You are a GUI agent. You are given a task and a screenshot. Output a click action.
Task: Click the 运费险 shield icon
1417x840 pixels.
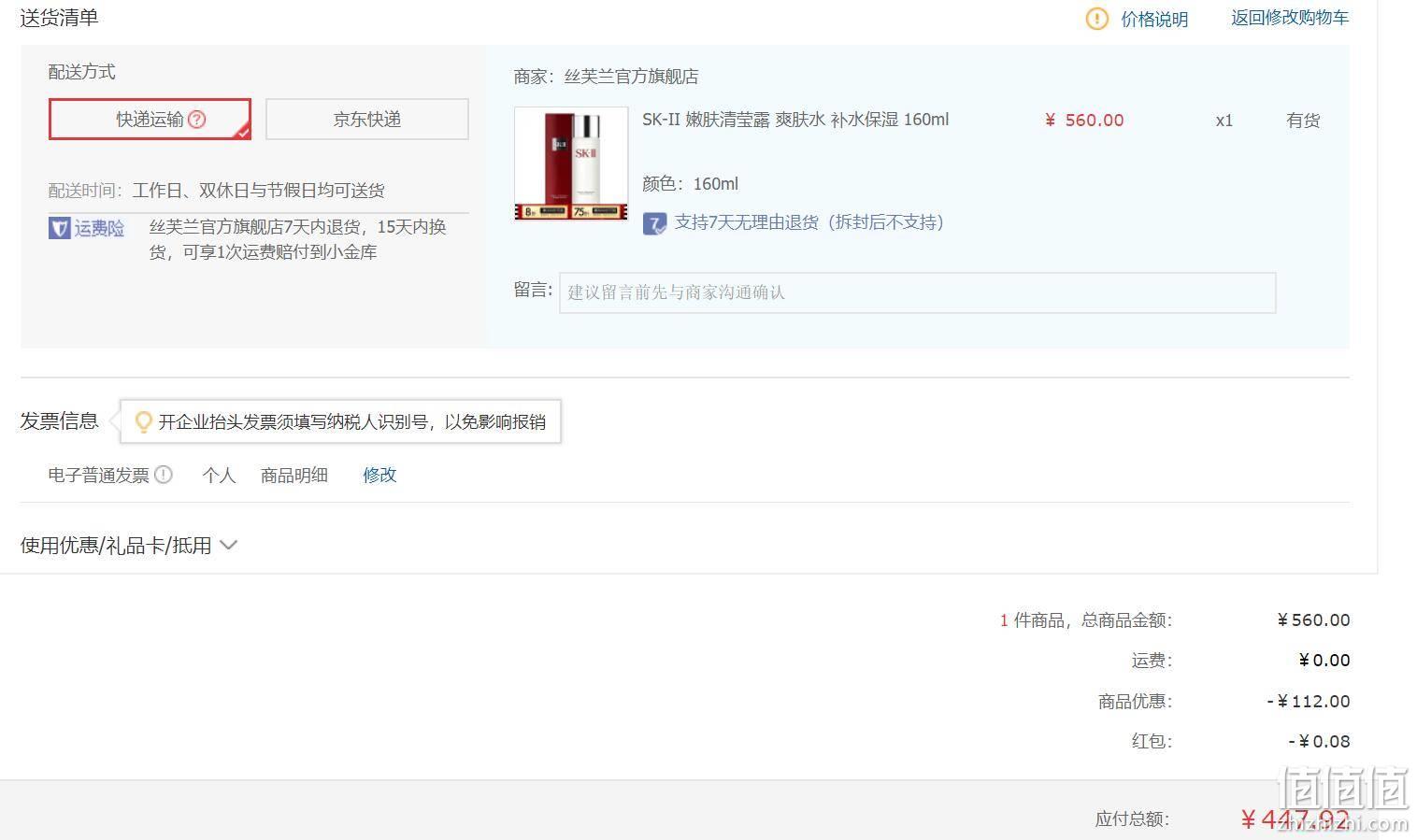tap(59, 228)
